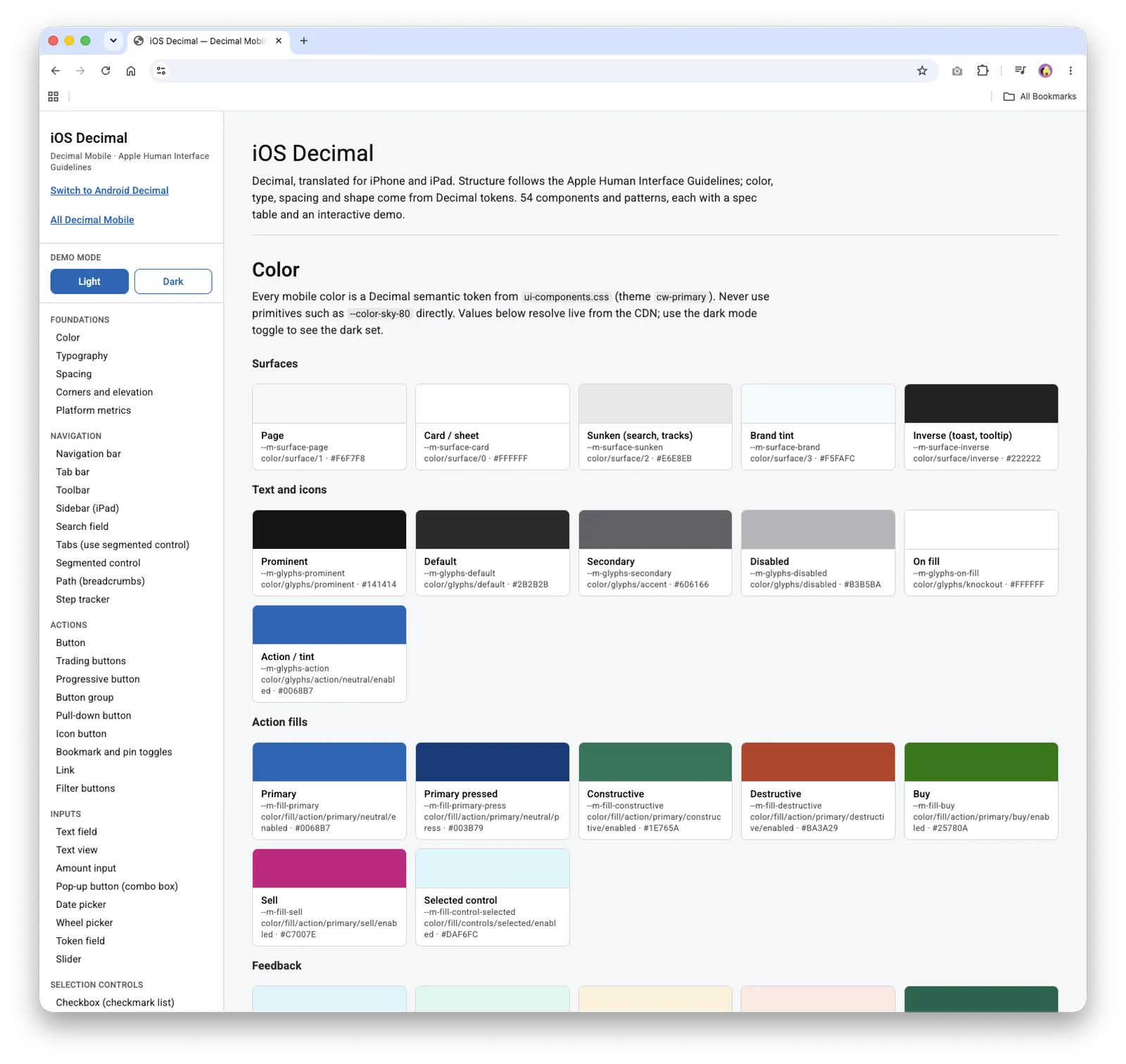Jump to Navigation bar in sidebar
The height and width of the screenshot is (1064, 1126).
[x=89, y=454]
